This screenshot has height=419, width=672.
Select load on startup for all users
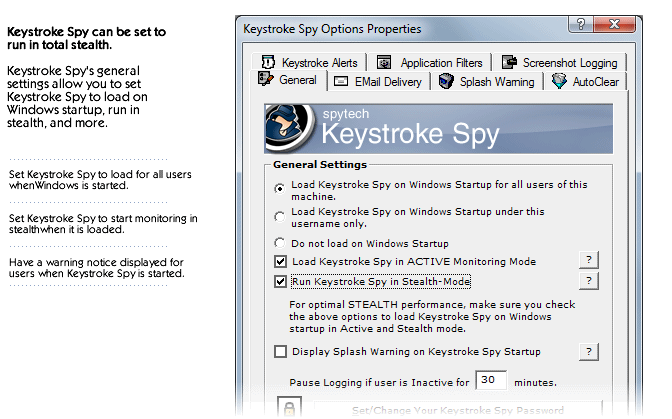(279, 187)
